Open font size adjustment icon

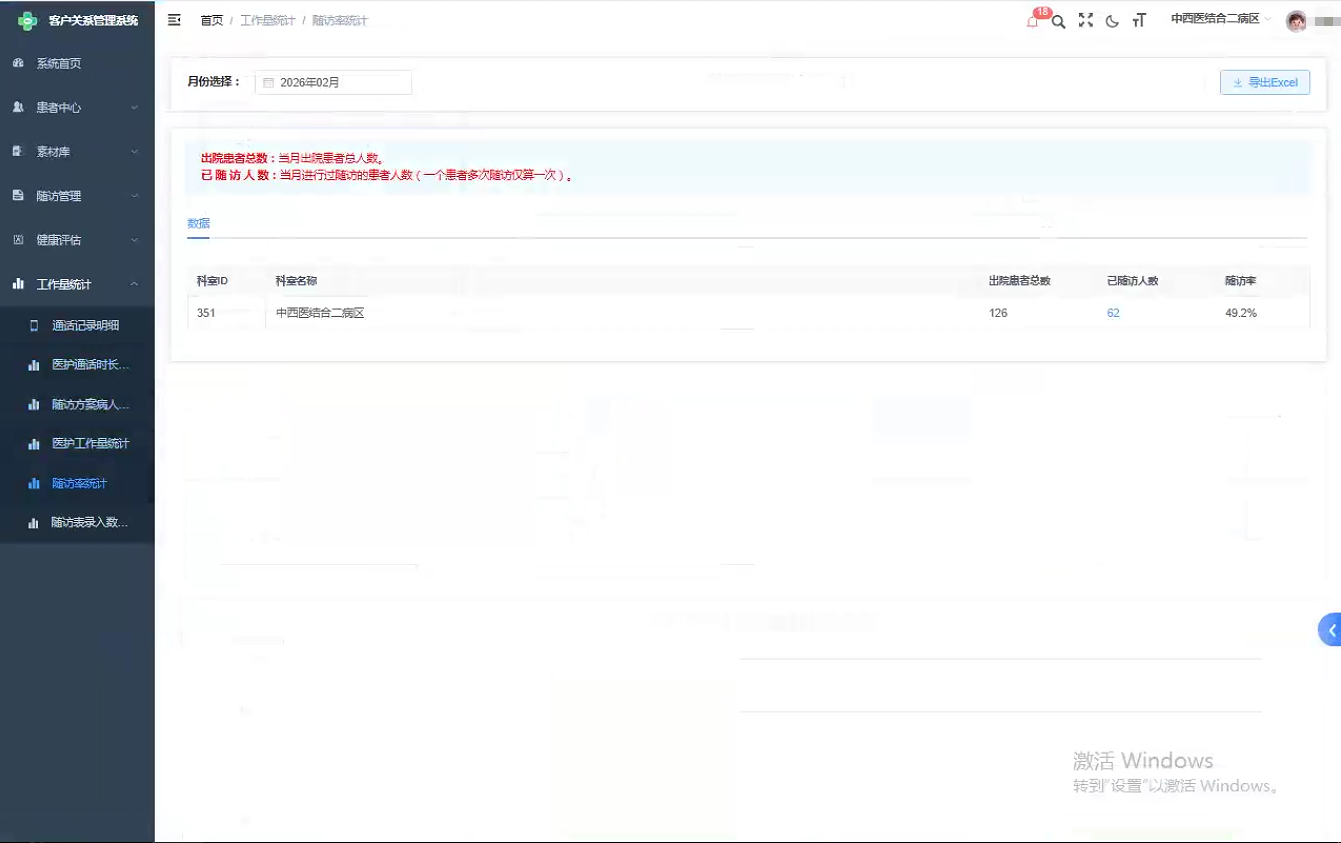coord(1139,21)
